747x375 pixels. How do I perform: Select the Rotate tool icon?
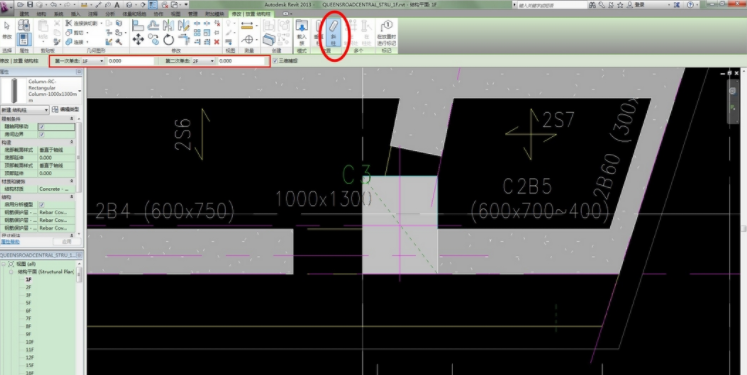tap(169, 40)
